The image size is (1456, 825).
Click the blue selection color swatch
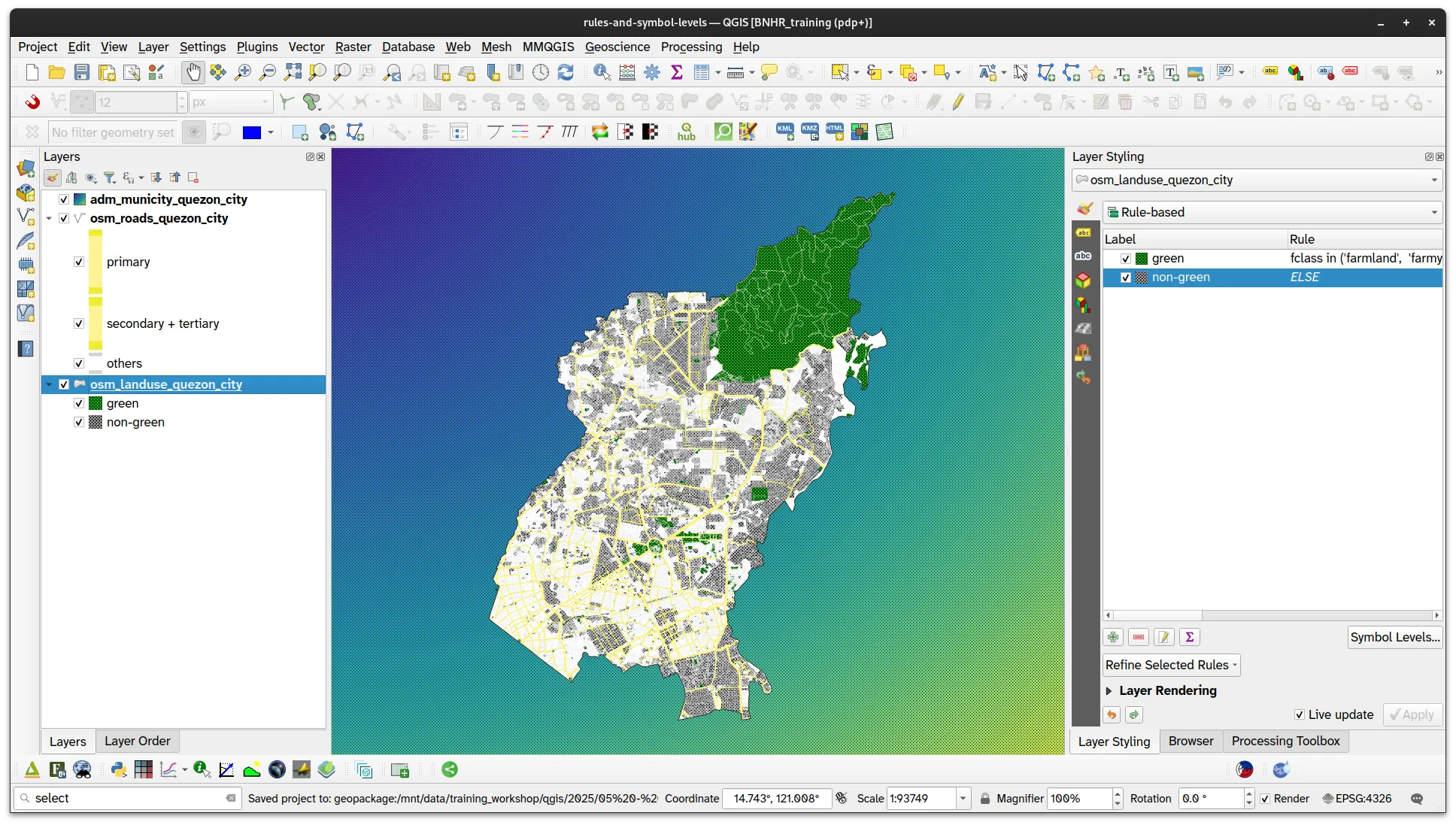[x=251, y=132]
